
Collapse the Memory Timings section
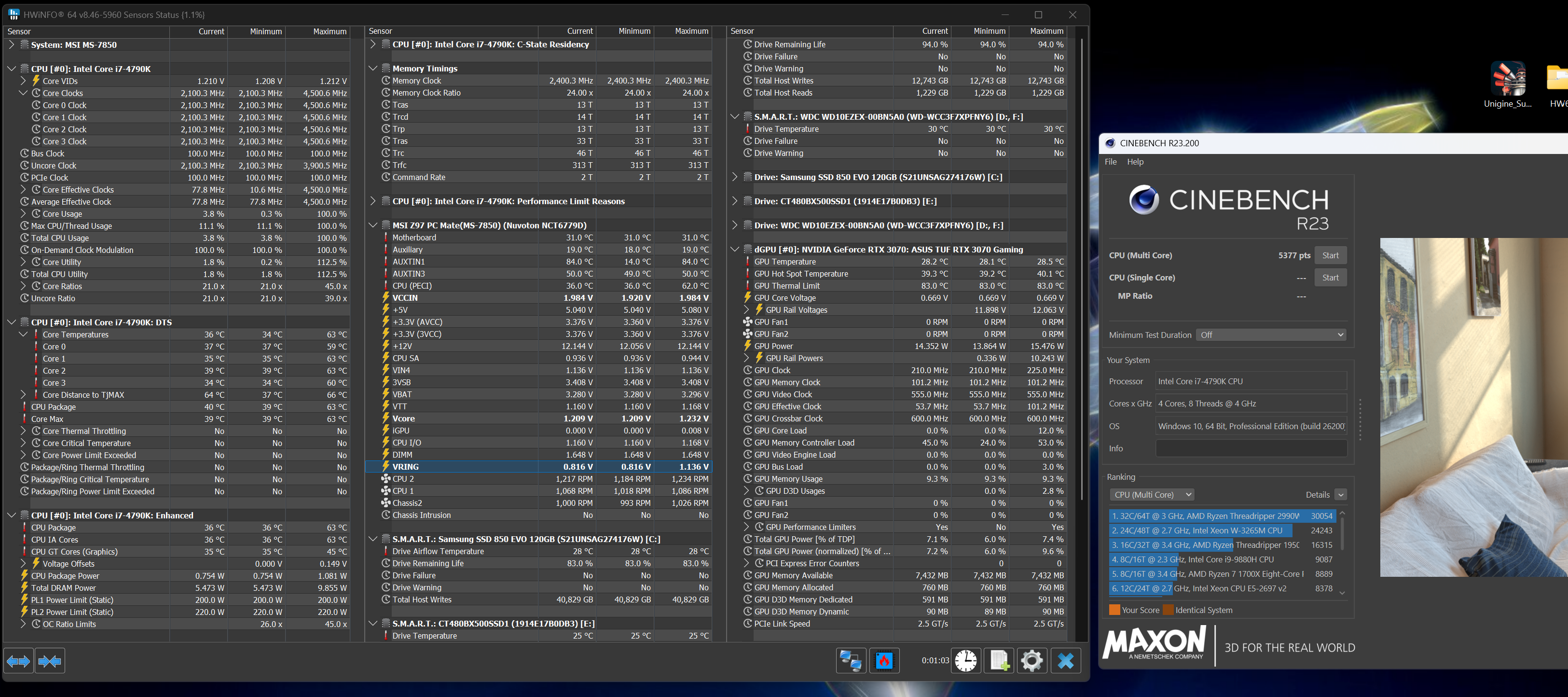click(373, 68)
